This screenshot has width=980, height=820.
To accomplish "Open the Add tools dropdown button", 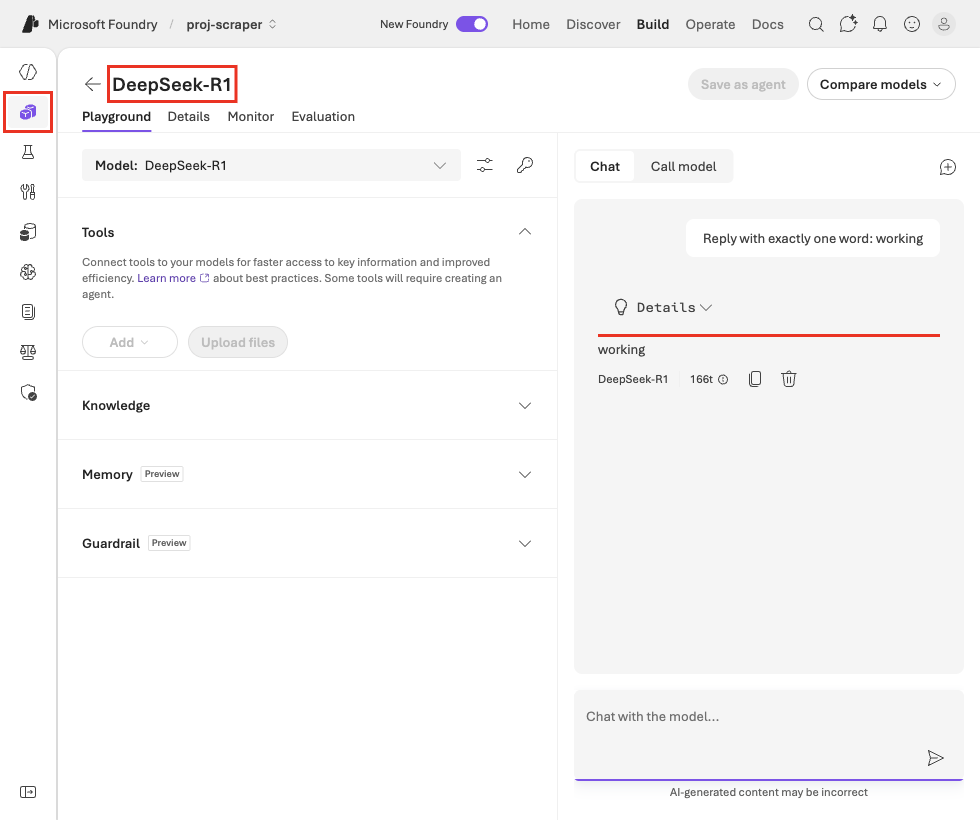I will coord(130,342).
